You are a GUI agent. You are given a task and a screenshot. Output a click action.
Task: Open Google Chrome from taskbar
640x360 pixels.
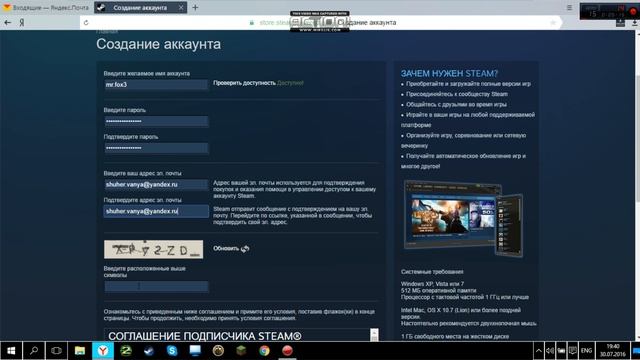coord(264,351)
